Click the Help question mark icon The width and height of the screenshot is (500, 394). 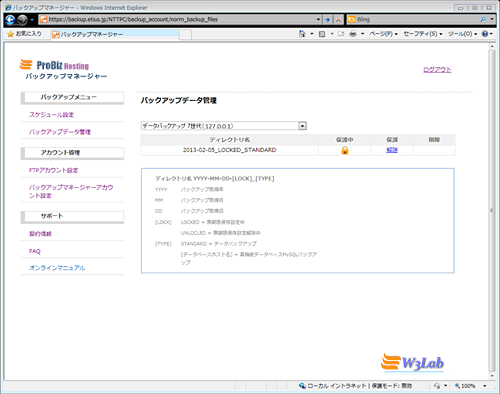tap(485, 34)
